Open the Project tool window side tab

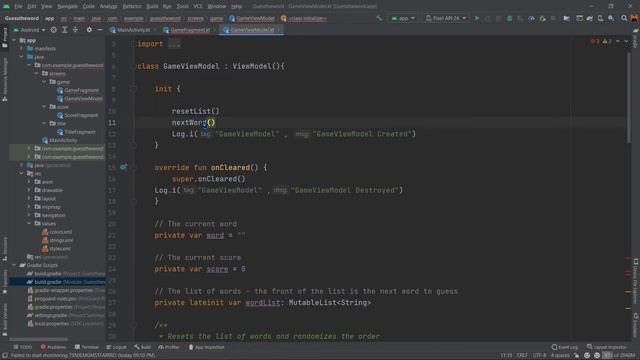[x=4, y=38]
